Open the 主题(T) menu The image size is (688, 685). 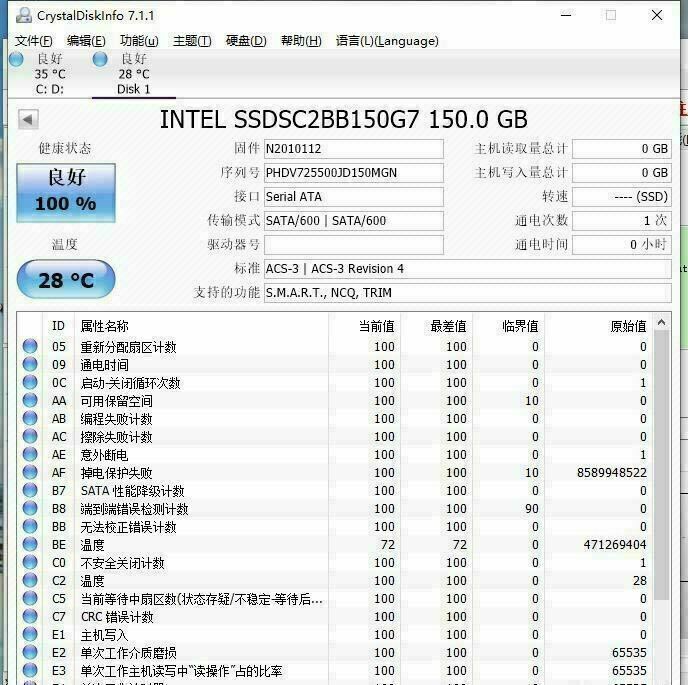click(192, 41)
